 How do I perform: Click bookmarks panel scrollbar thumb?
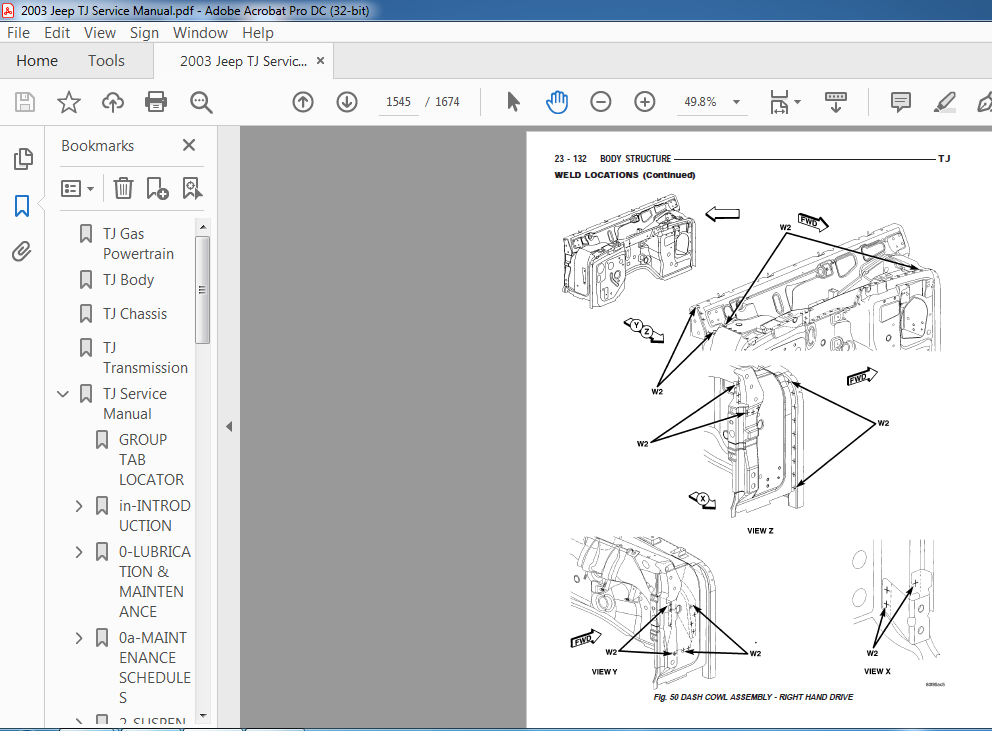pos(203,290)
